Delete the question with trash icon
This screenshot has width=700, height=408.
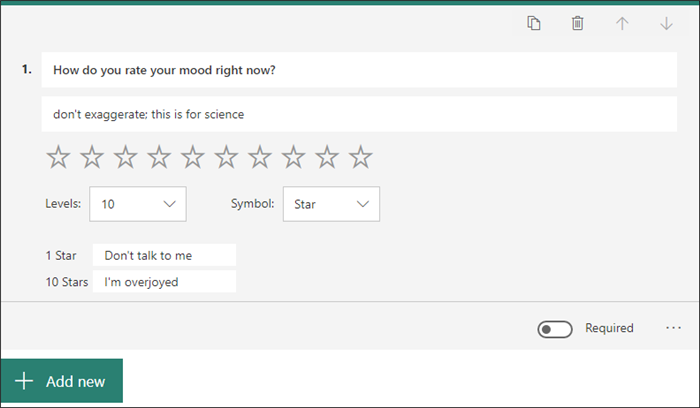[577, 23]
